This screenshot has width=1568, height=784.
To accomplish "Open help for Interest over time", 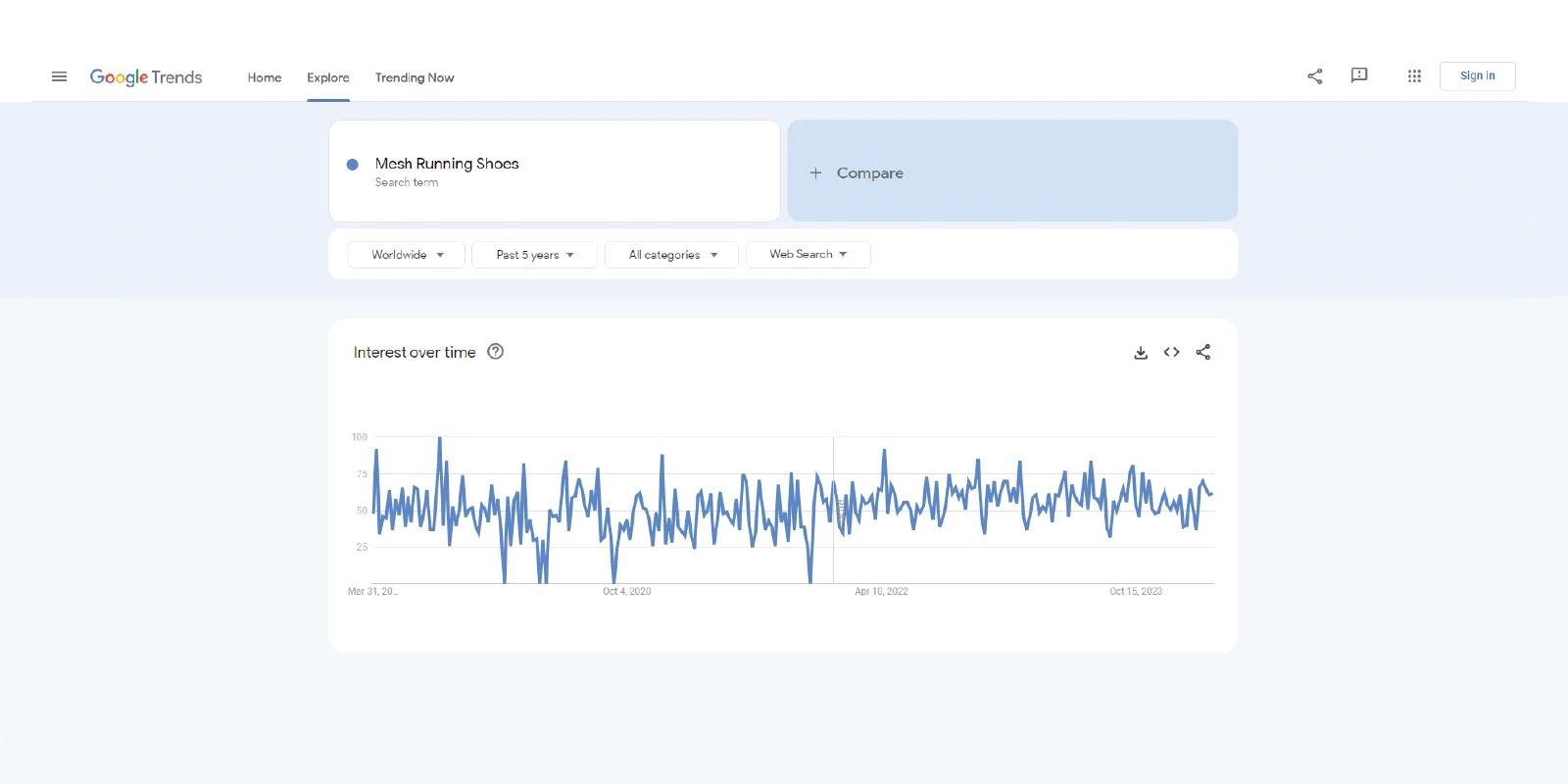I will click(496, 352).
